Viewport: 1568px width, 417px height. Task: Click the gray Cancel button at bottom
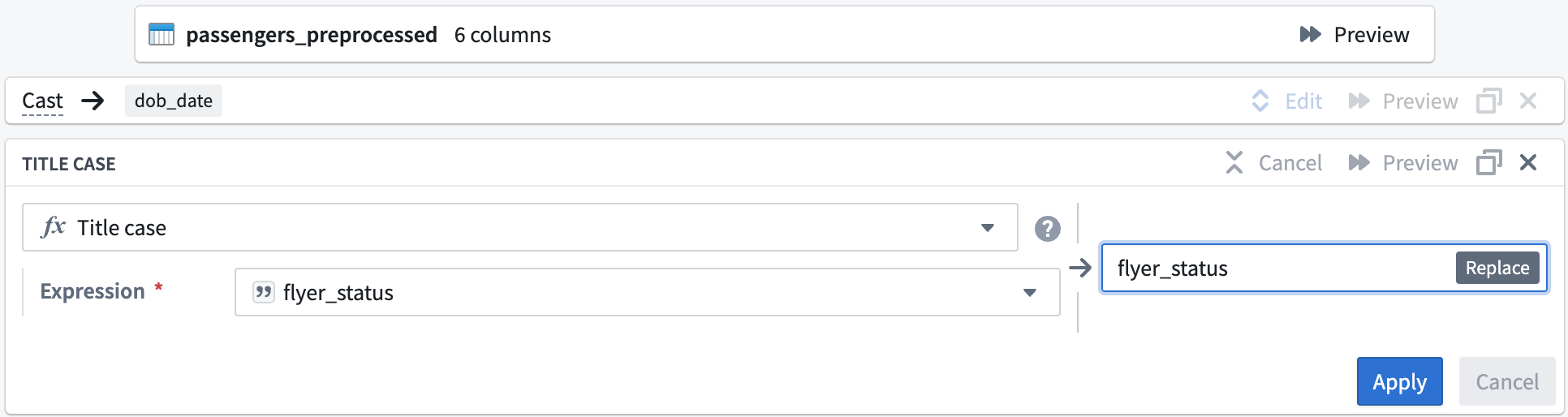(x=1506, y=381)
